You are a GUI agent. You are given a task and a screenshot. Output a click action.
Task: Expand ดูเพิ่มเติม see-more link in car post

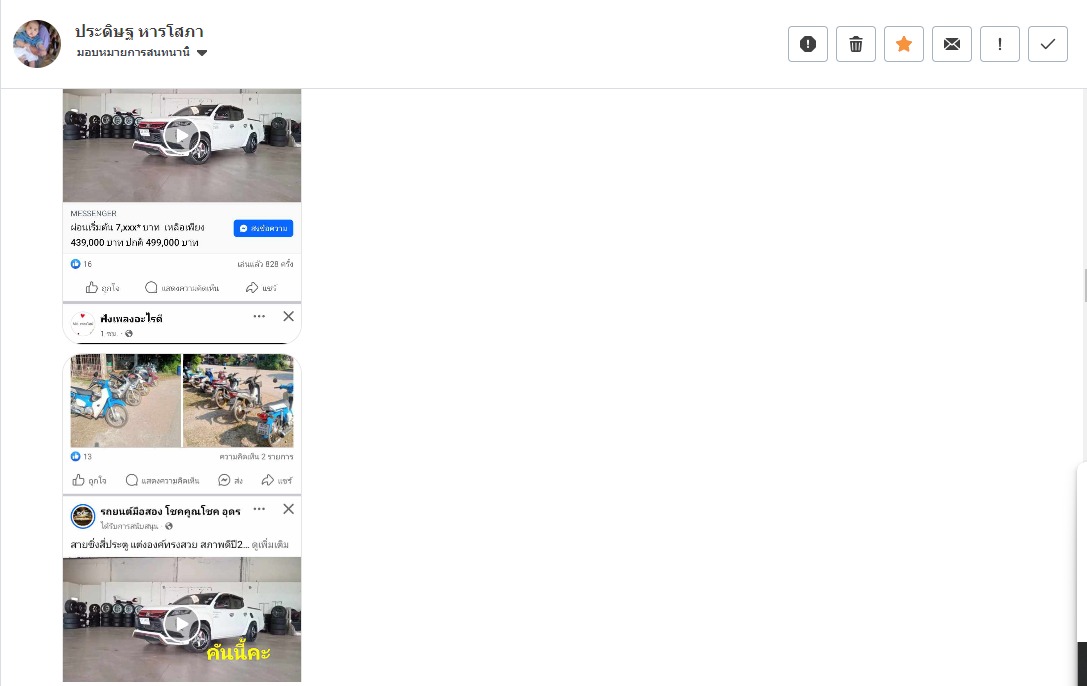click(x=270, y=545)
